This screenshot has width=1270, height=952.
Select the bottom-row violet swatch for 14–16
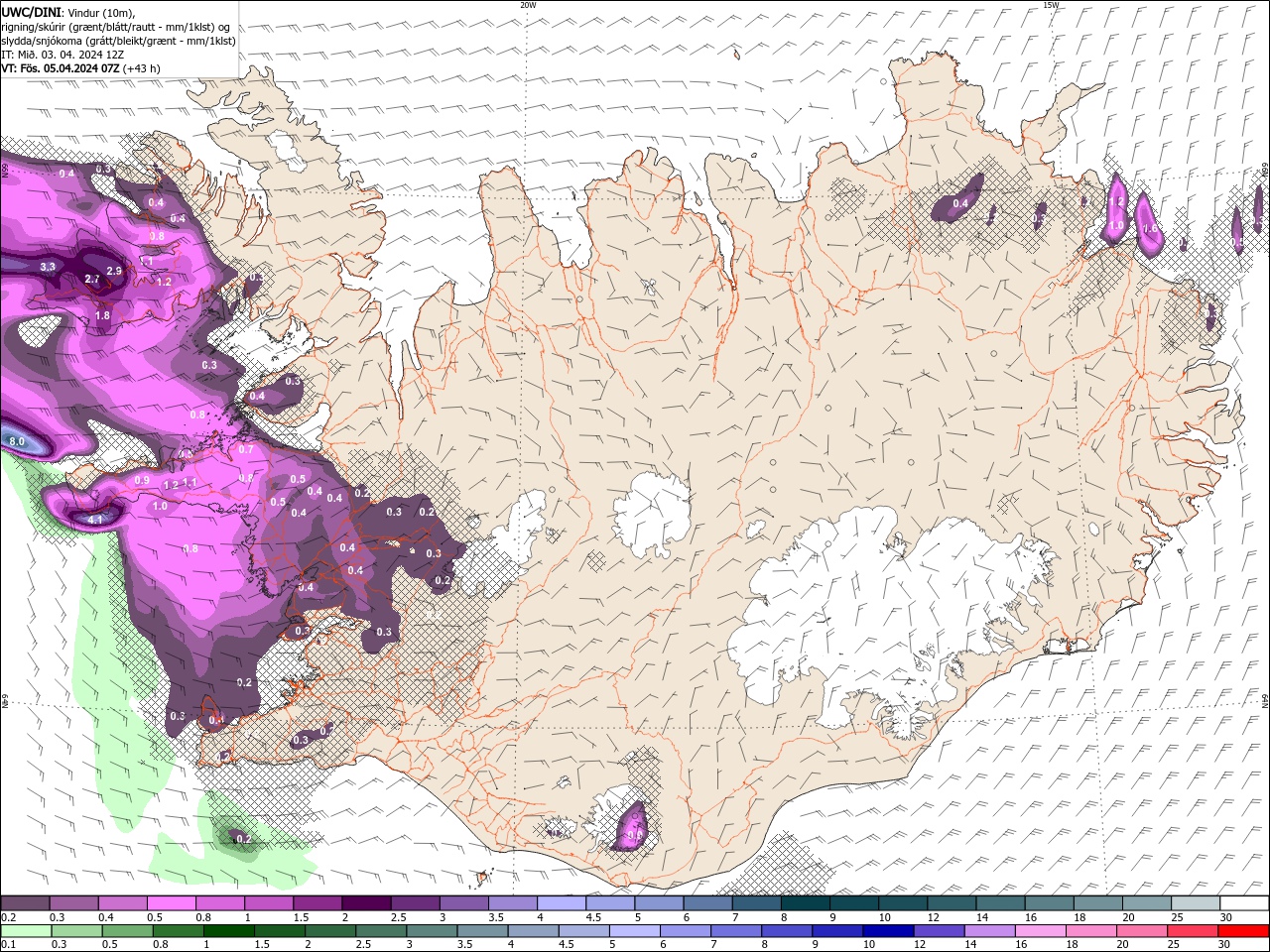point(989,931)
